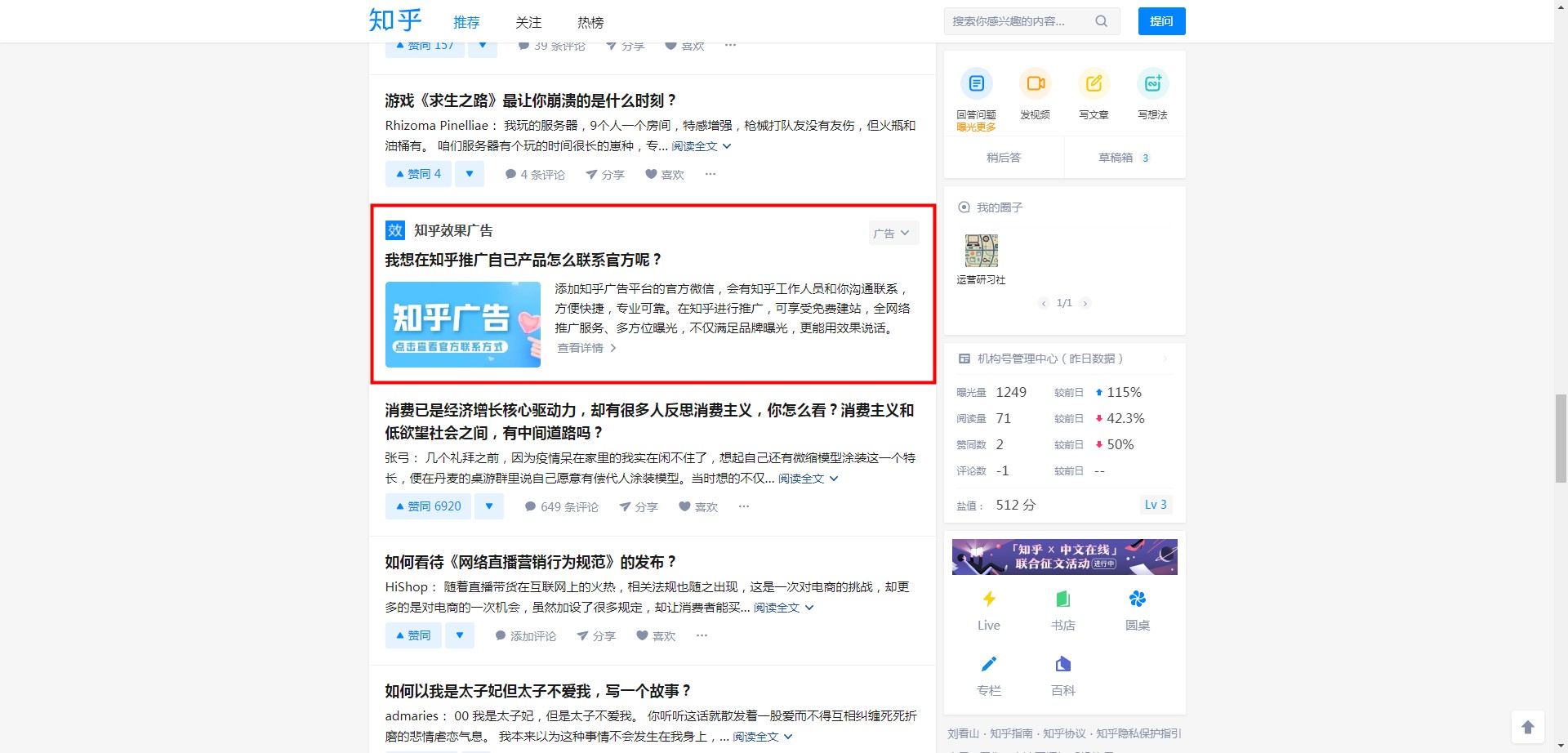Open 4 条评论 on 求生之路 answer
This screenshot has height=753, width=1568.
click(535, 175)
